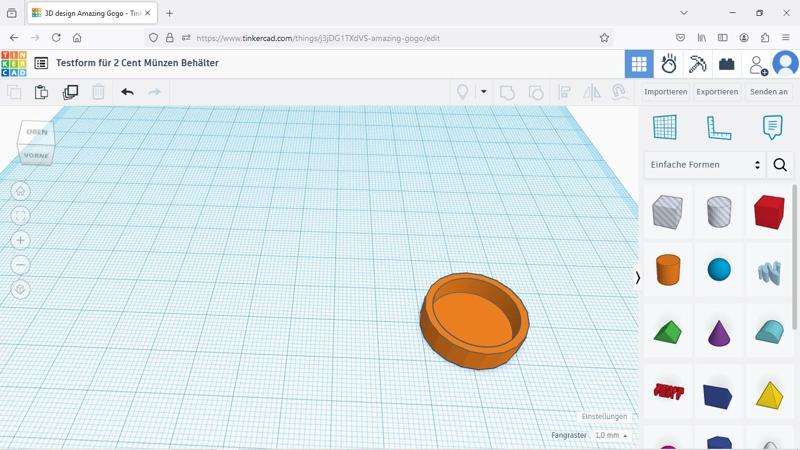Click the browser address bar URL
Viewport: 800px width, 450px height.
[x=318, y=38]
